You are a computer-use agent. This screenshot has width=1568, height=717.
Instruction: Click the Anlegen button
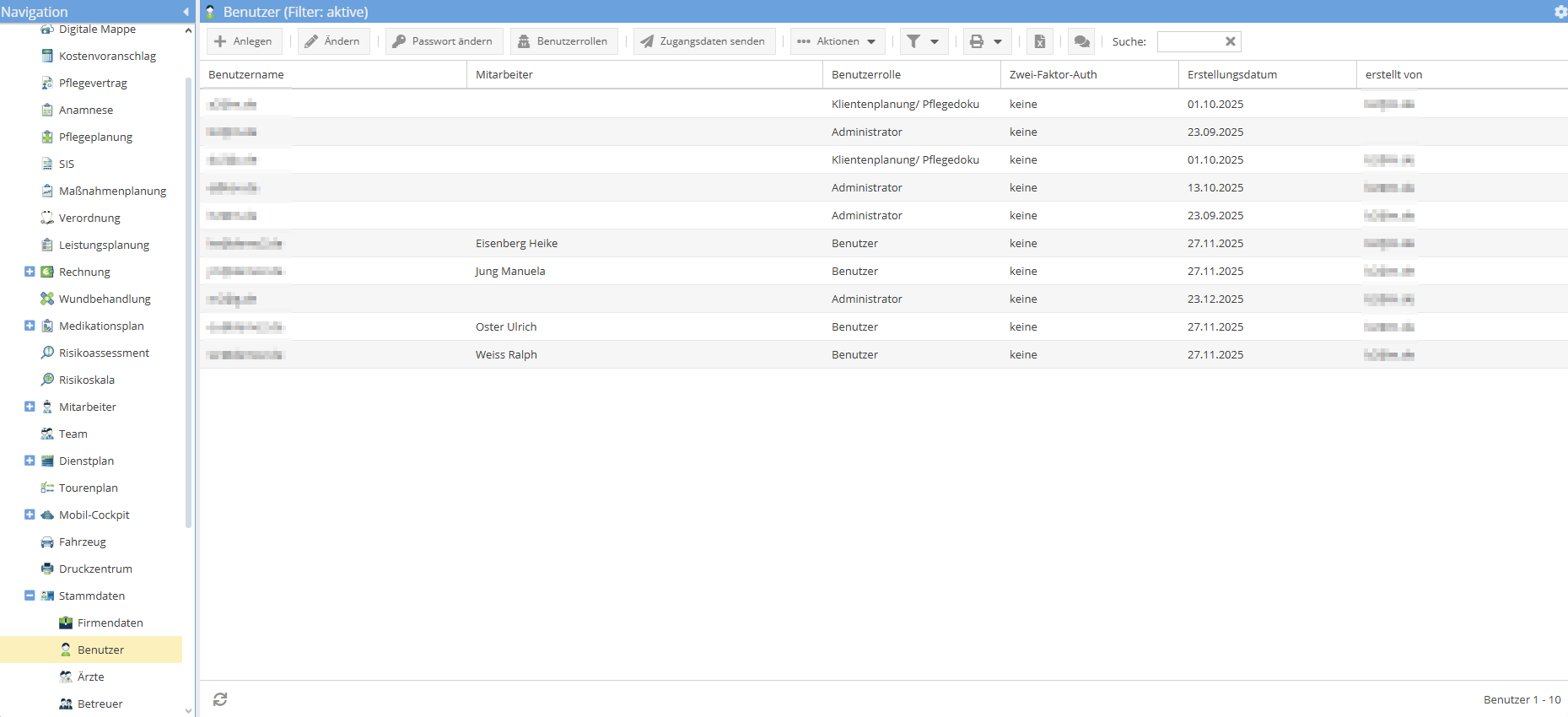coord(244,41)
